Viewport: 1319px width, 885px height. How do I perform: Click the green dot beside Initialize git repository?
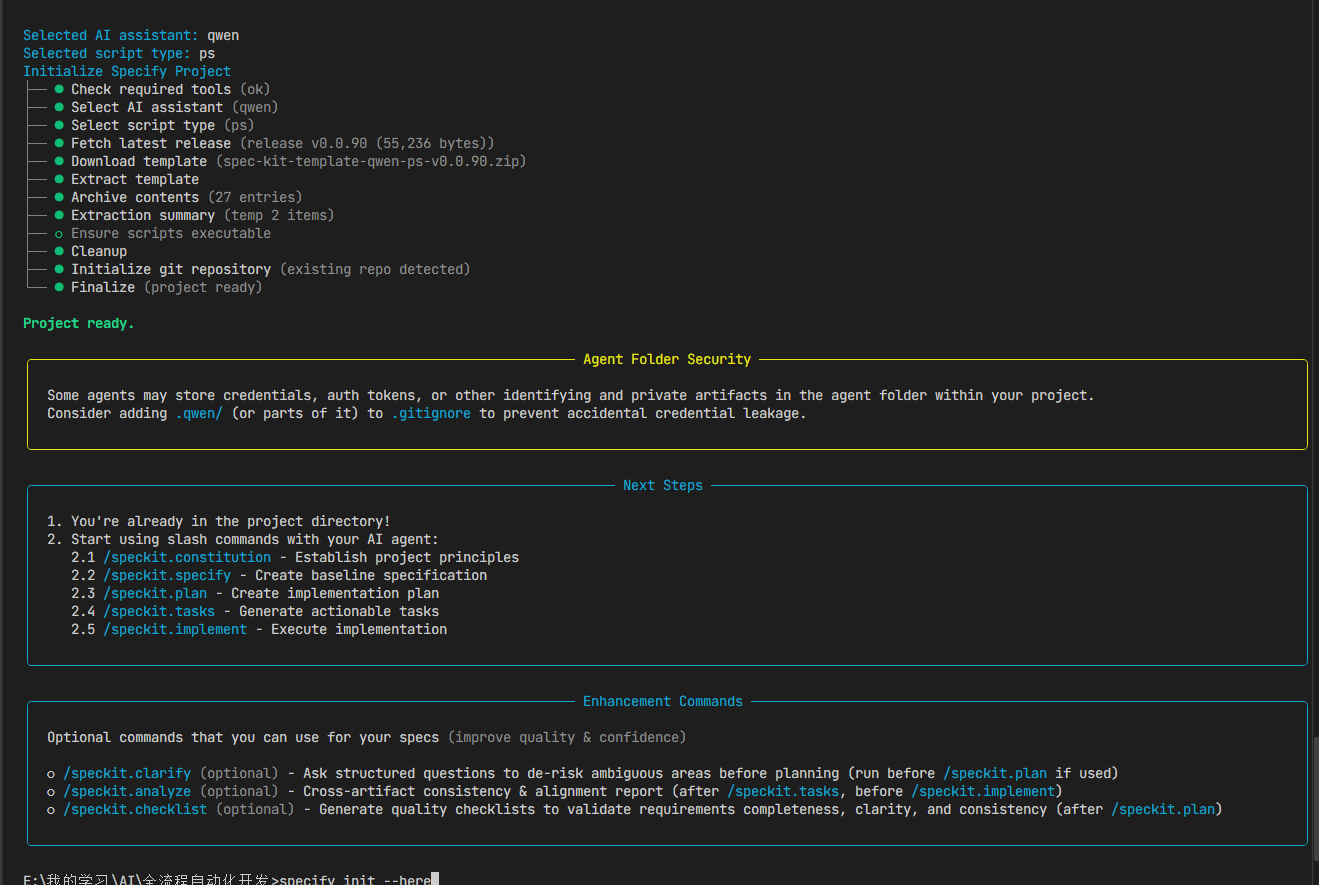pyautogui.click(x=59, y=270)
